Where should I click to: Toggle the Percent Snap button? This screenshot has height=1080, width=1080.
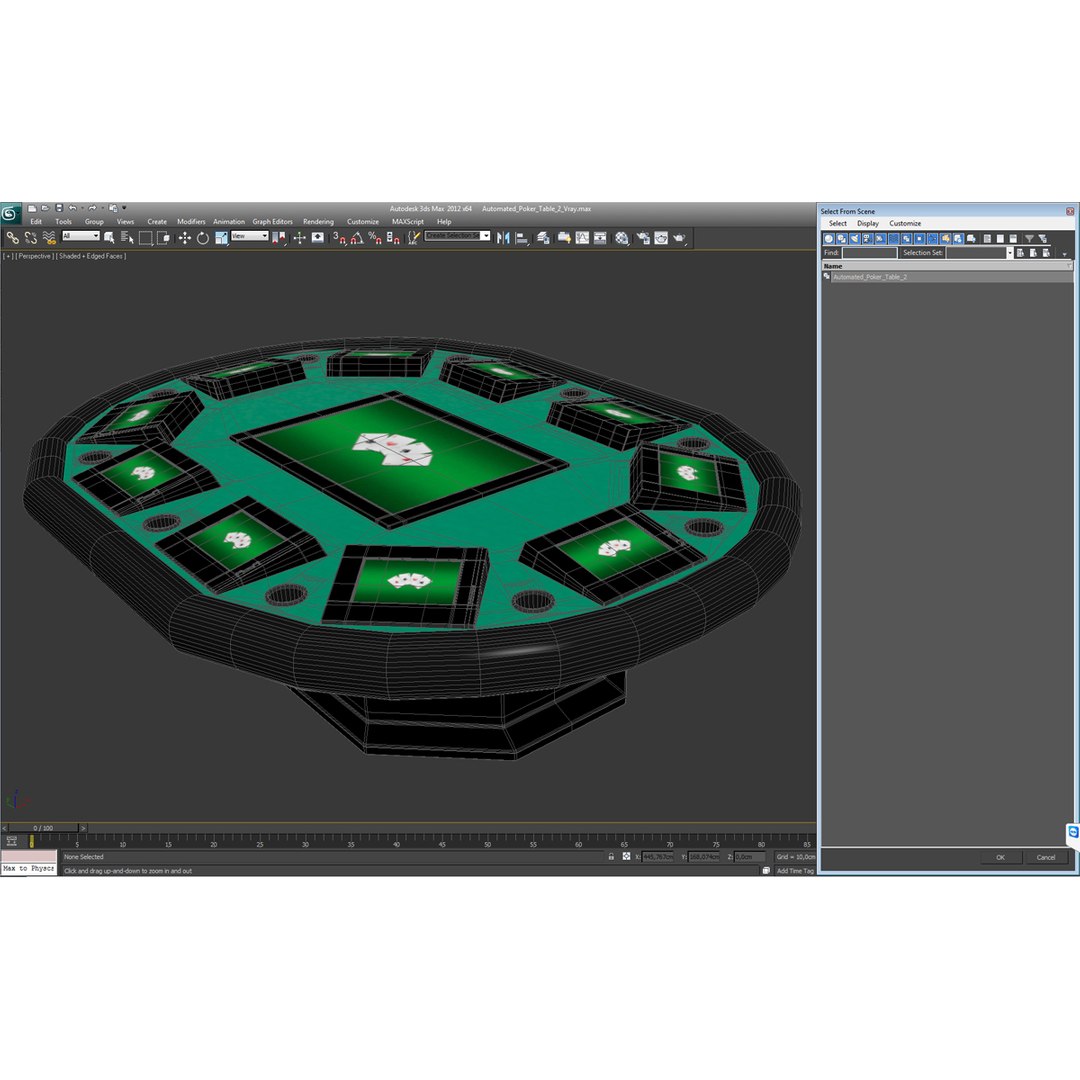pos(375,238)
